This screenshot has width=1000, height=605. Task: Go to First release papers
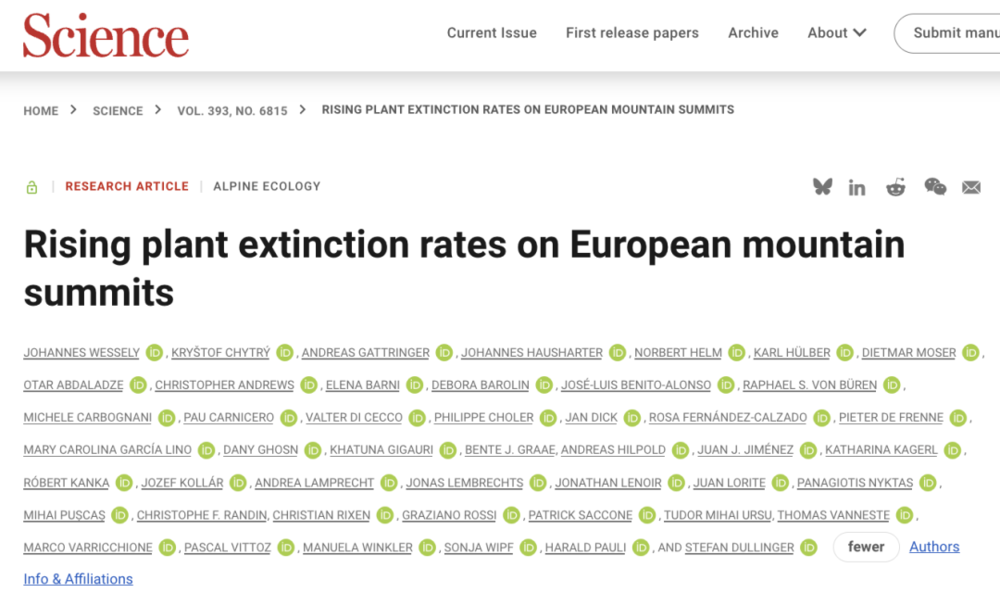(632, 33)
